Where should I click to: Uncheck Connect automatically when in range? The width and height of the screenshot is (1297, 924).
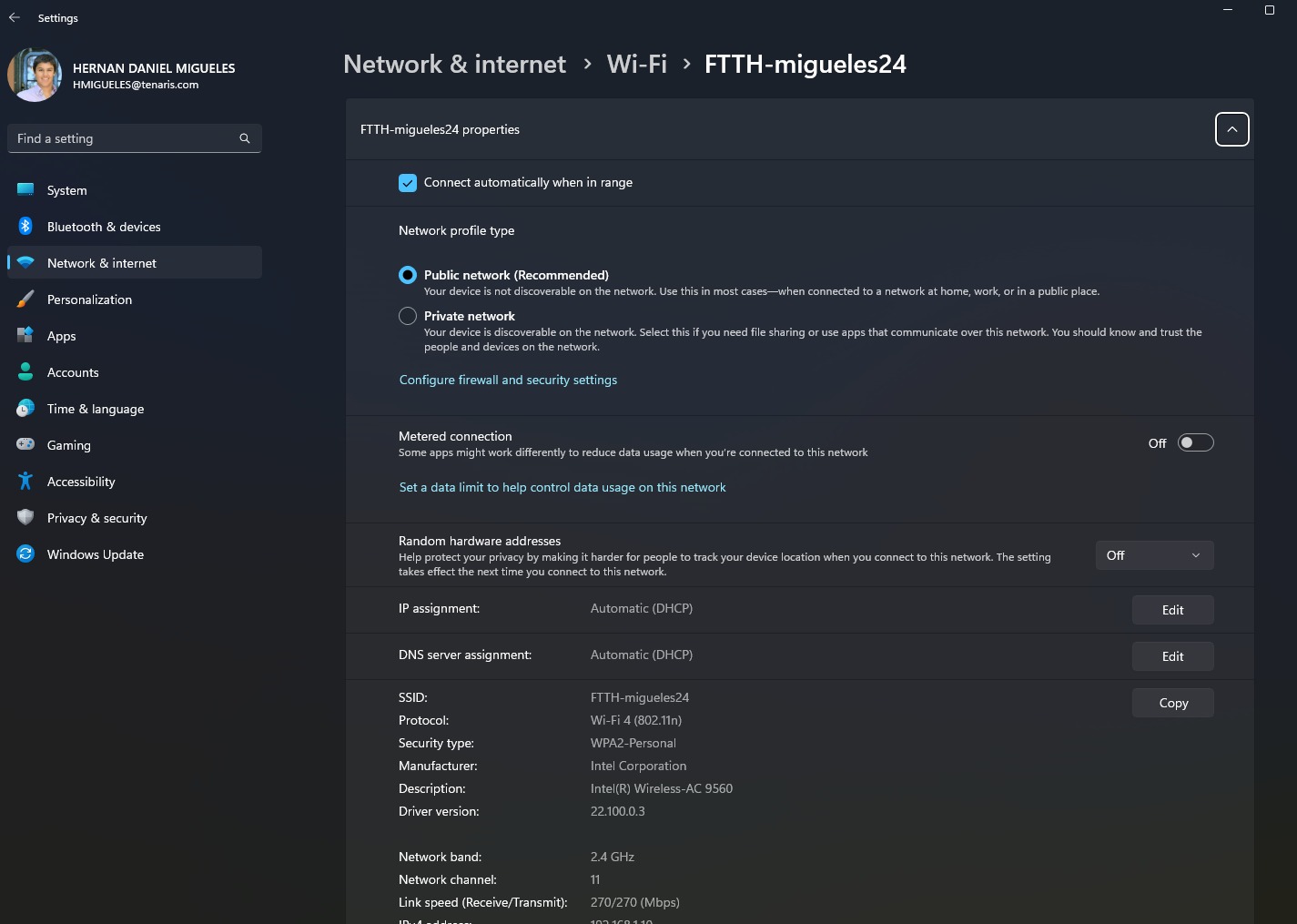pos(408,183)
